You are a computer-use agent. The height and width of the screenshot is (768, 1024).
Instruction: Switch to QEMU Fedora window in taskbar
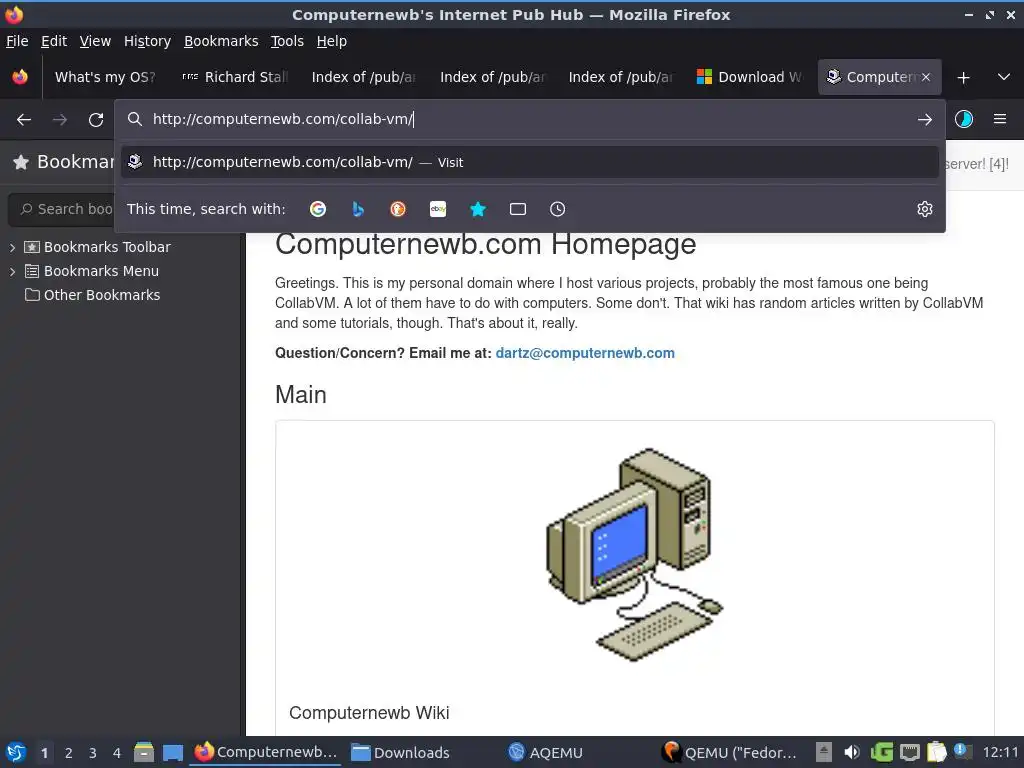[x=731, y=752]
